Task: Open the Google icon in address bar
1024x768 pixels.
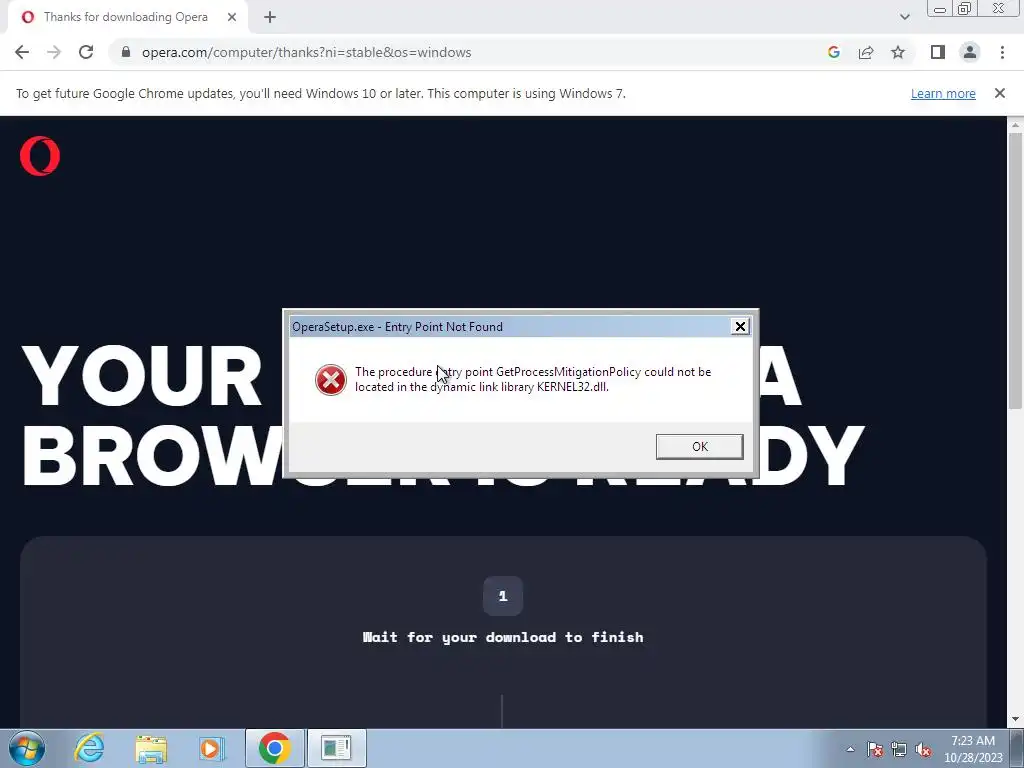Action: click(x=834, y=52)
